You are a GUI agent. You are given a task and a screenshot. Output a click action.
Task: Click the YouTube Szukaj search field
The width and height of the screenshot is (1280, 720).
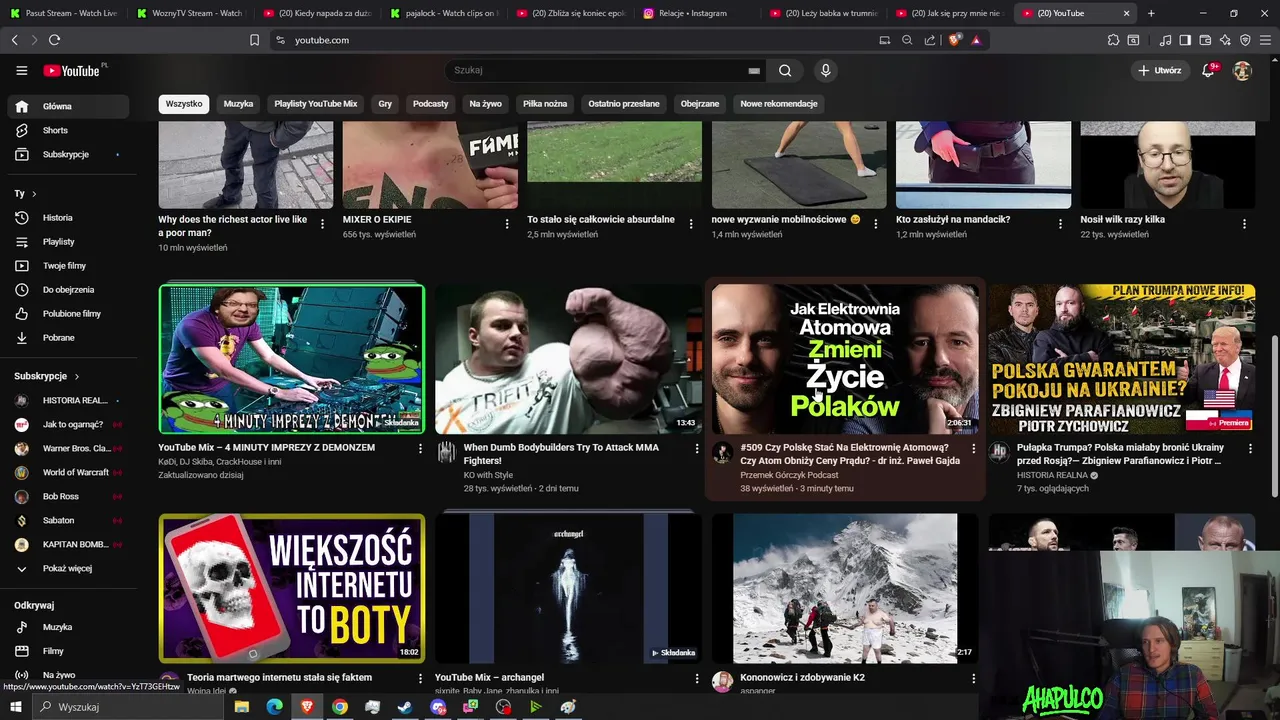point(598,71)
